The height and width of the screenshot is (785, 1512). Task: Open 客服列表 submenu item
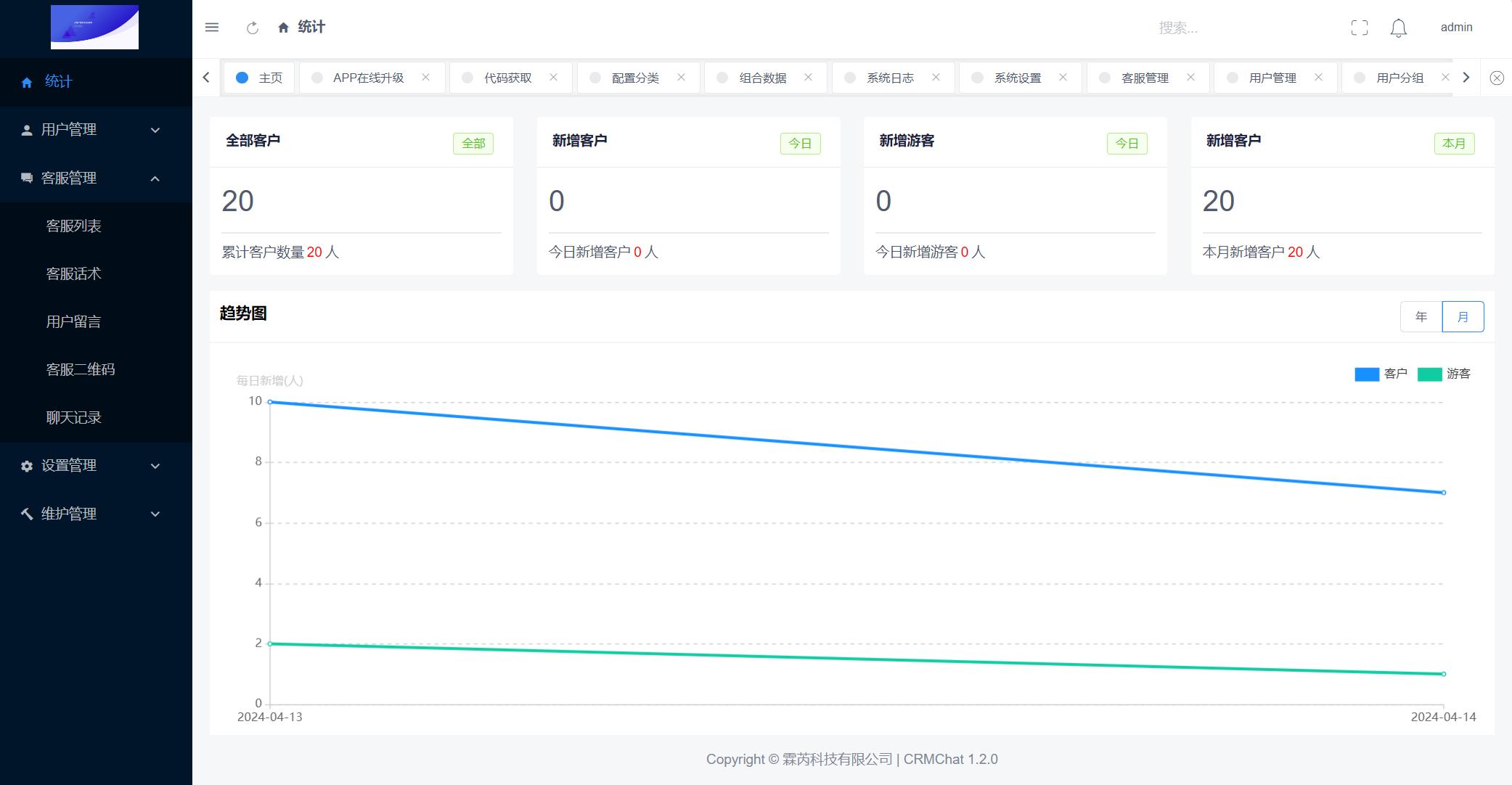[x=96, y=226]
